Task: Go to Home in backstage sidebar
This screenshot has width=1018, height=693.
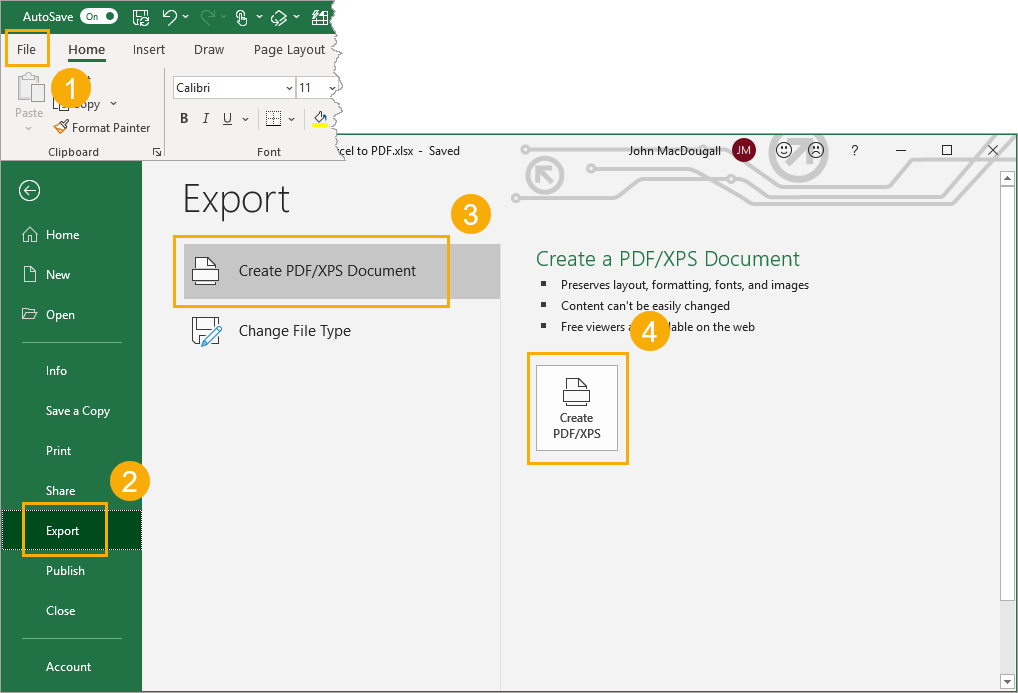Action: (62, 235)
